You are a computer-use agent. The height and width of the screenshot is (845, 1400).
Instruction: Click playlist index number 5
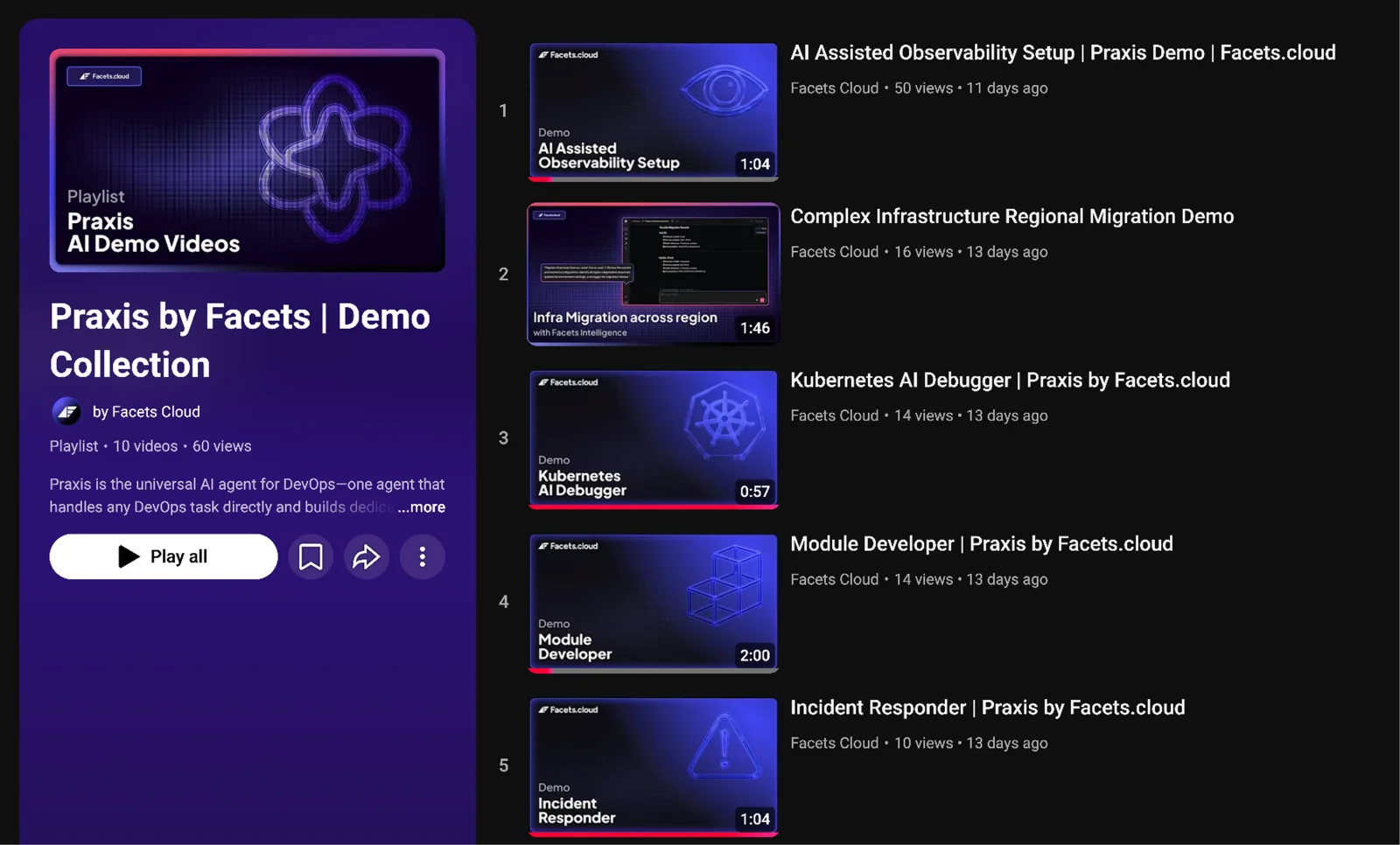(x=503, y=765)
